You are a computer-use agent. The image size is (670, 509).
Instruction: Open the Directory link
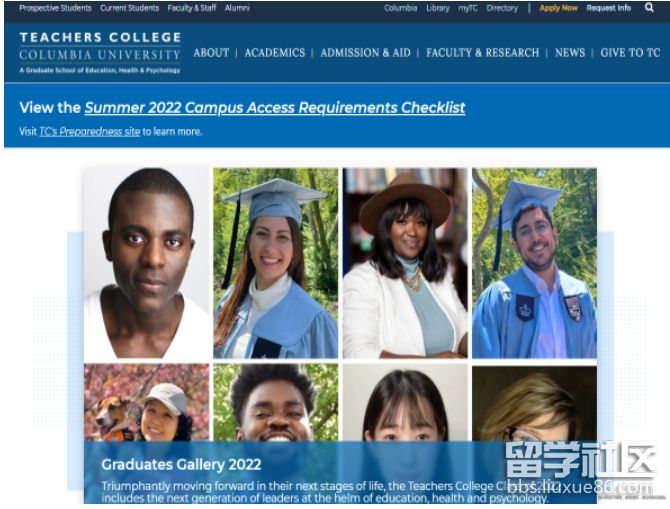pos(502,8)
